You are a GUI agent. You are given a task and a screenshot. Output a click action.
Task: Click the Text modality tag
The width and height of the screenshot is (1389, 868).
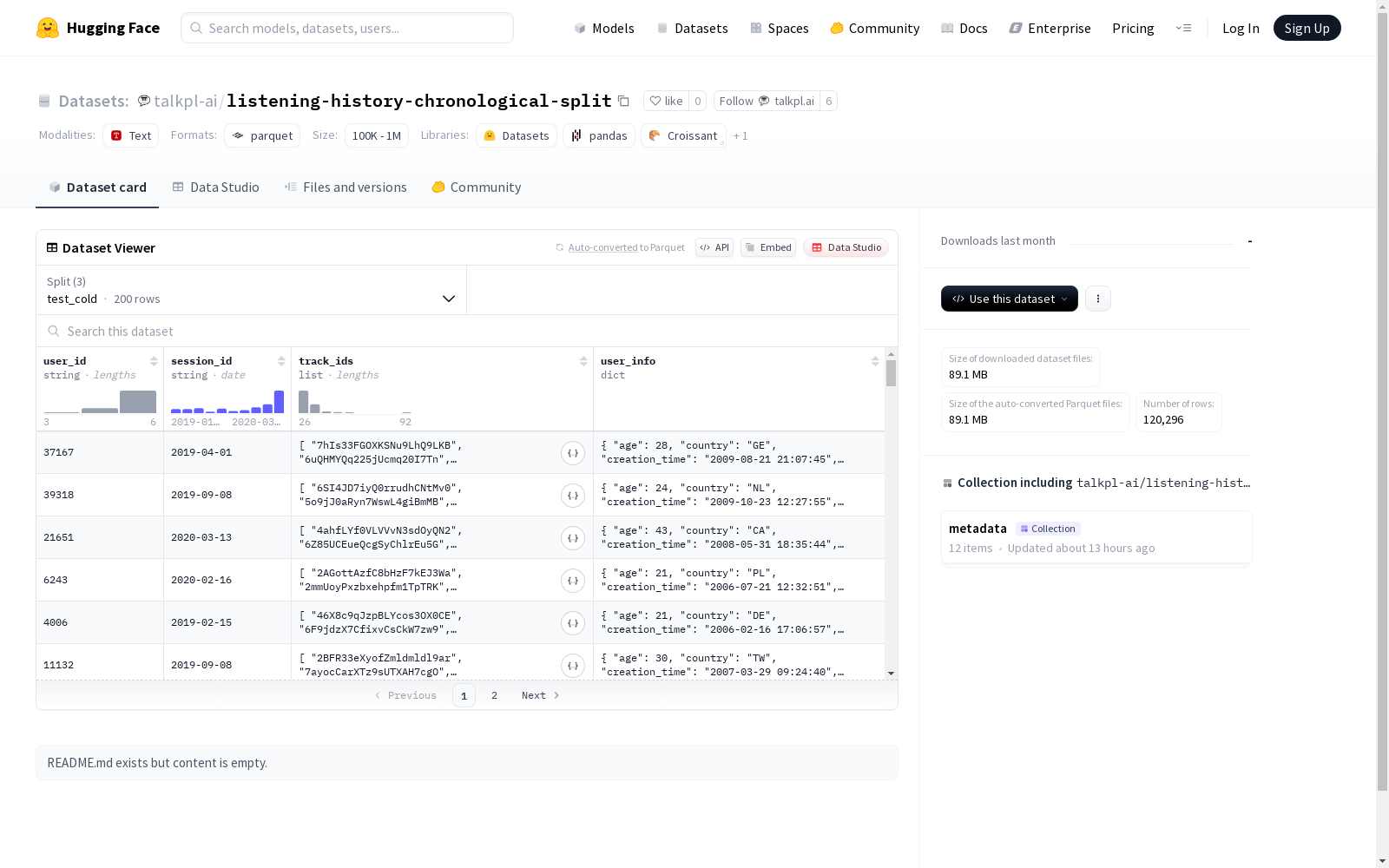click(131, 135)
